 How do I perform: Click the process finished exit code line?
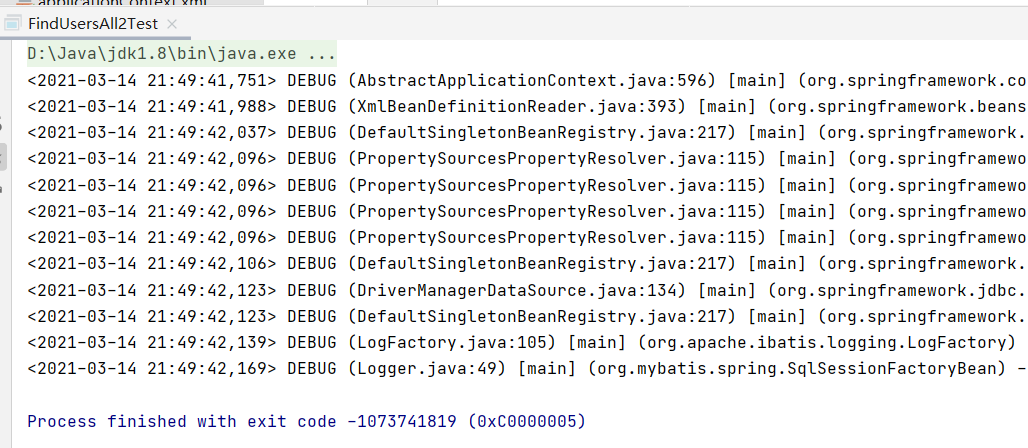(x=306, y=421)
